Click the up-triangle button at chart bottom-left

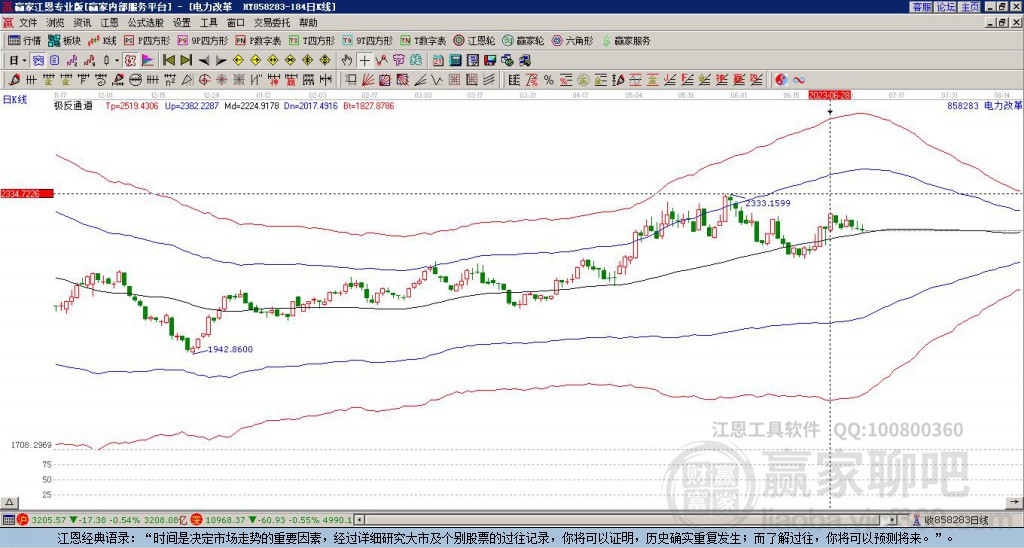tap(9, 503)
